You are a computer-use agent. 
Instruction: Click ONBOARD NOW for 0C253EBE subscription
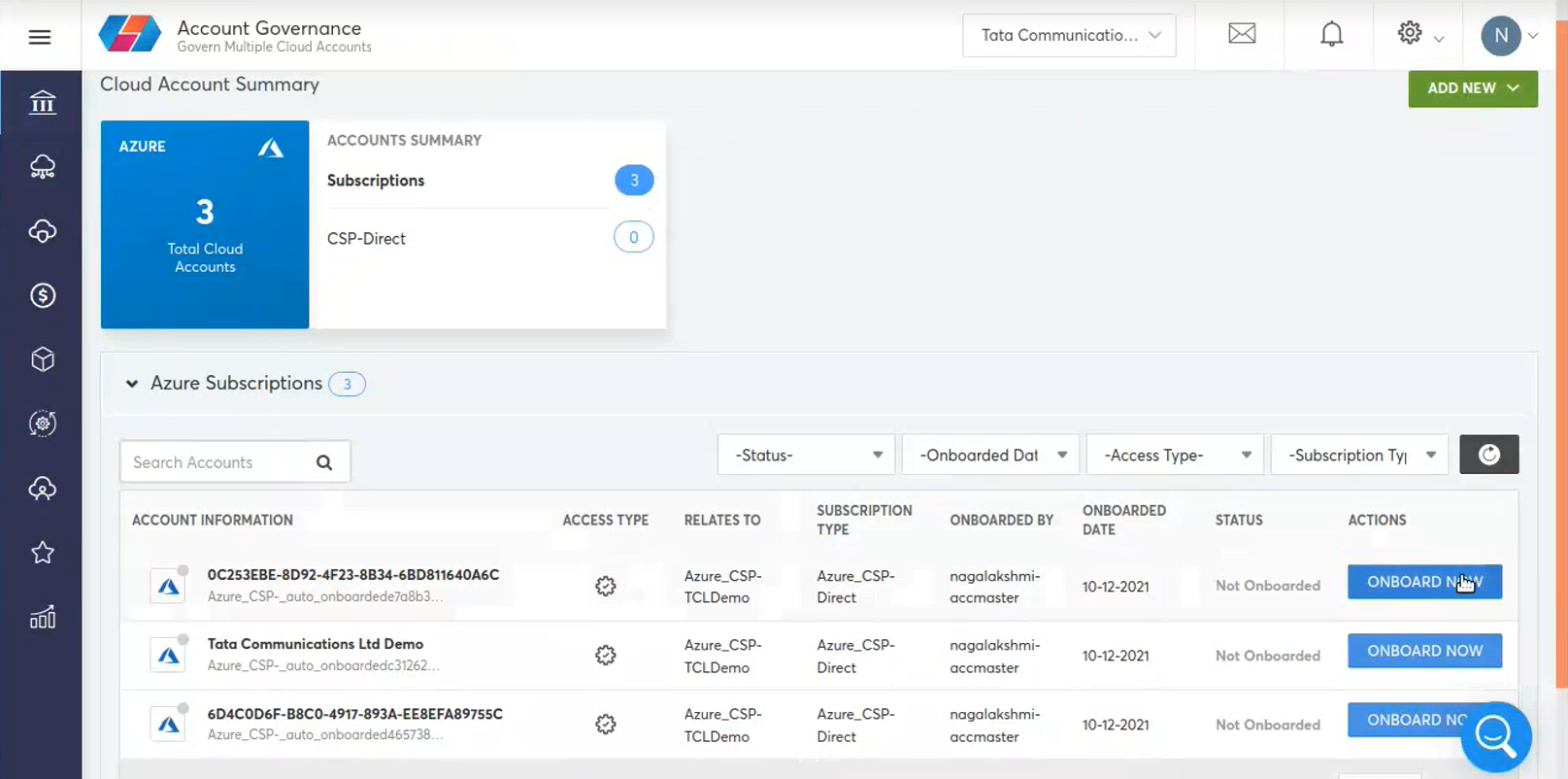point(1424,582)
